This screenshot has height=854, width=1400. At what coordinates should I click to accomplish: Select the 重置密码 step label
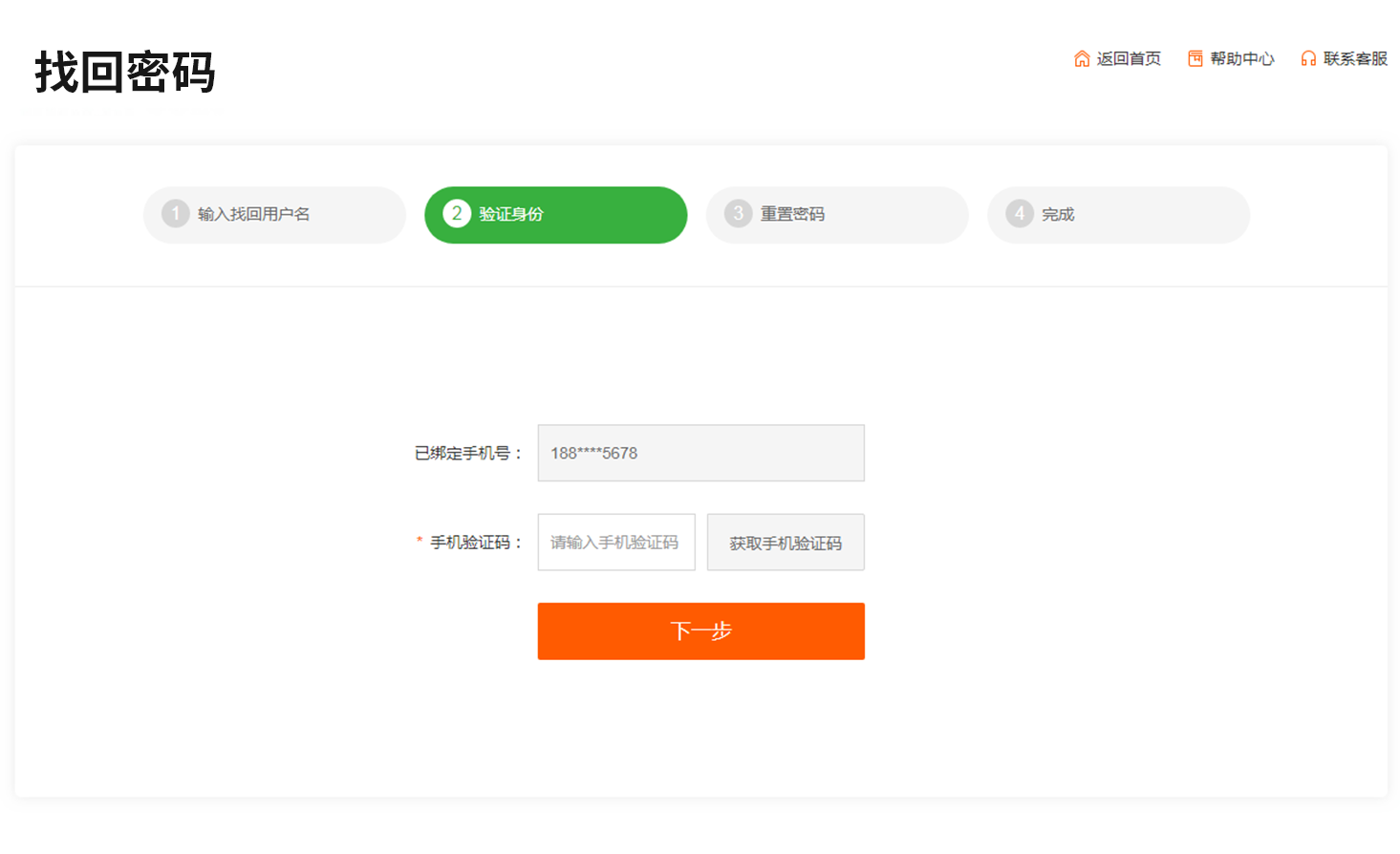[792, 214]
